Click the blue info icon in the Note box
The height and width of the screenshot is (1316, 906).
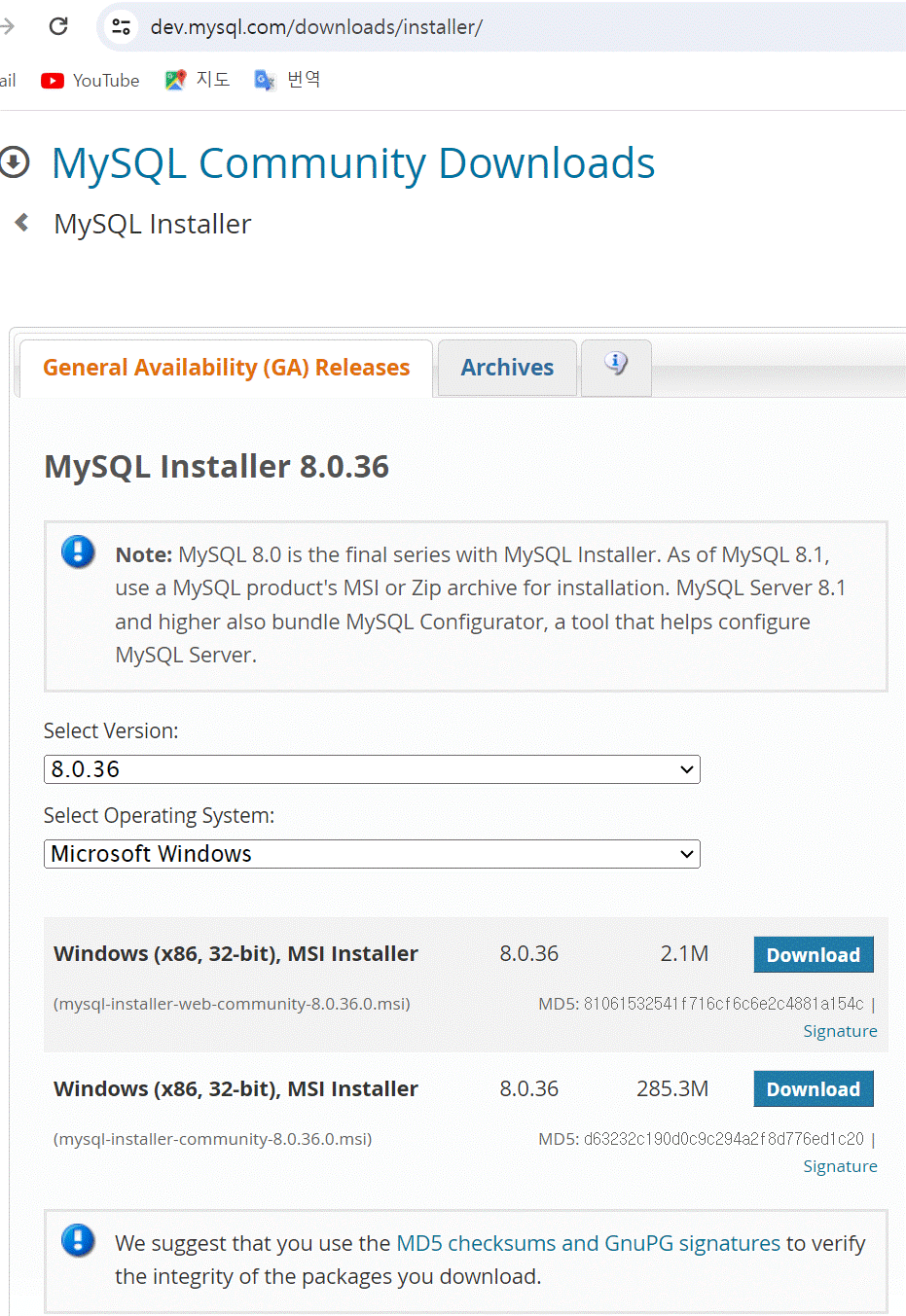[78, 551]
